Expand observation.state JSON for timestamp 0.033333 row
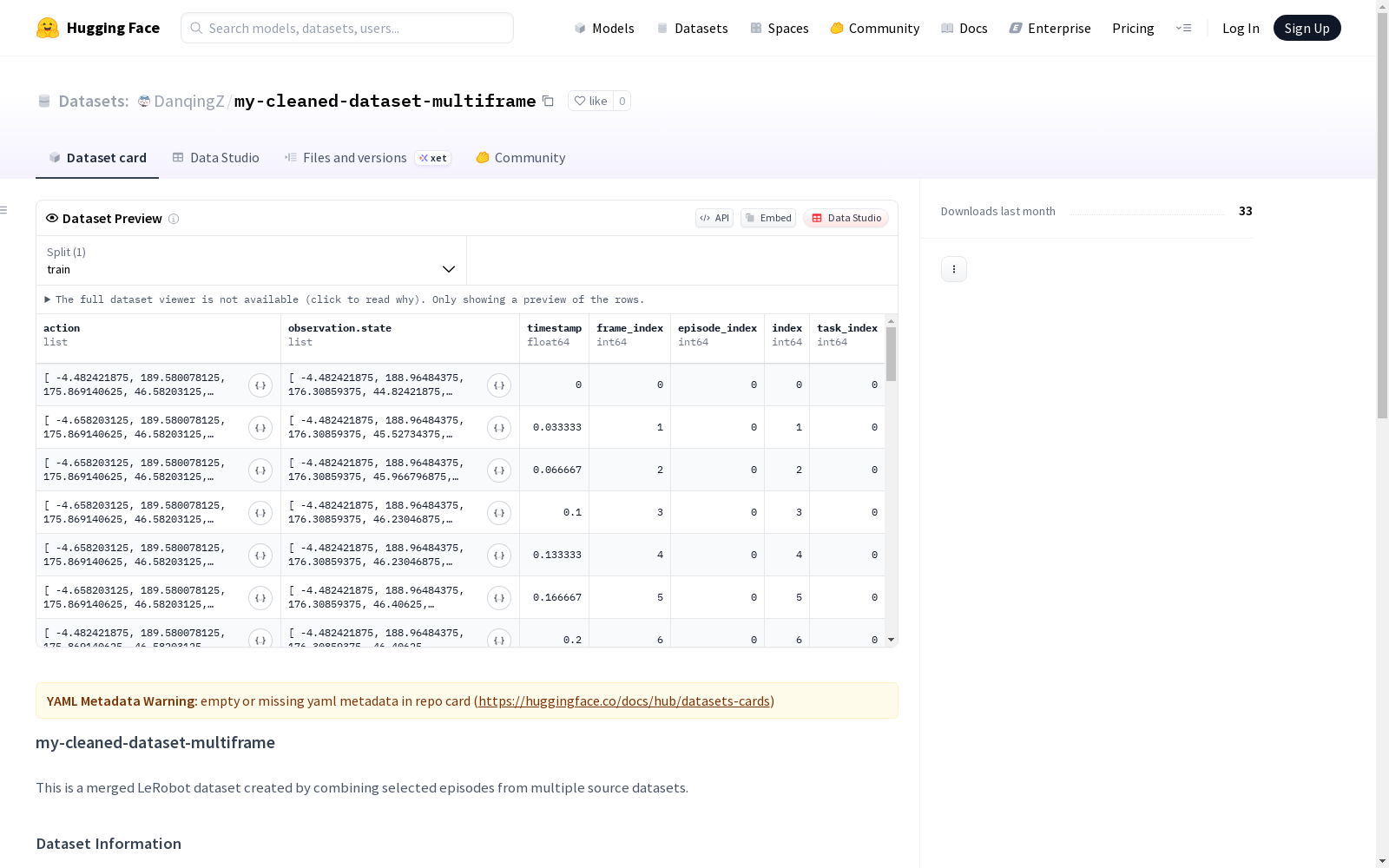The height and width of the screenshot is (868, 1389). coord(499,428)
